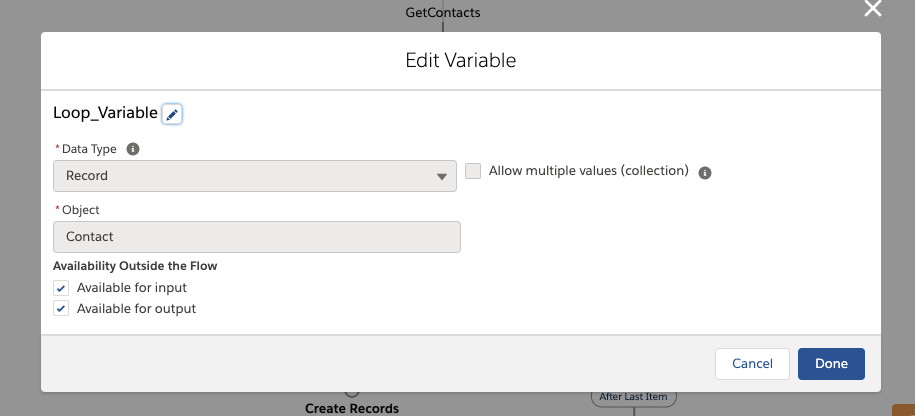Uncheck Available for output
The width and height of the screenshot is (915, 416).
[61, 309]
